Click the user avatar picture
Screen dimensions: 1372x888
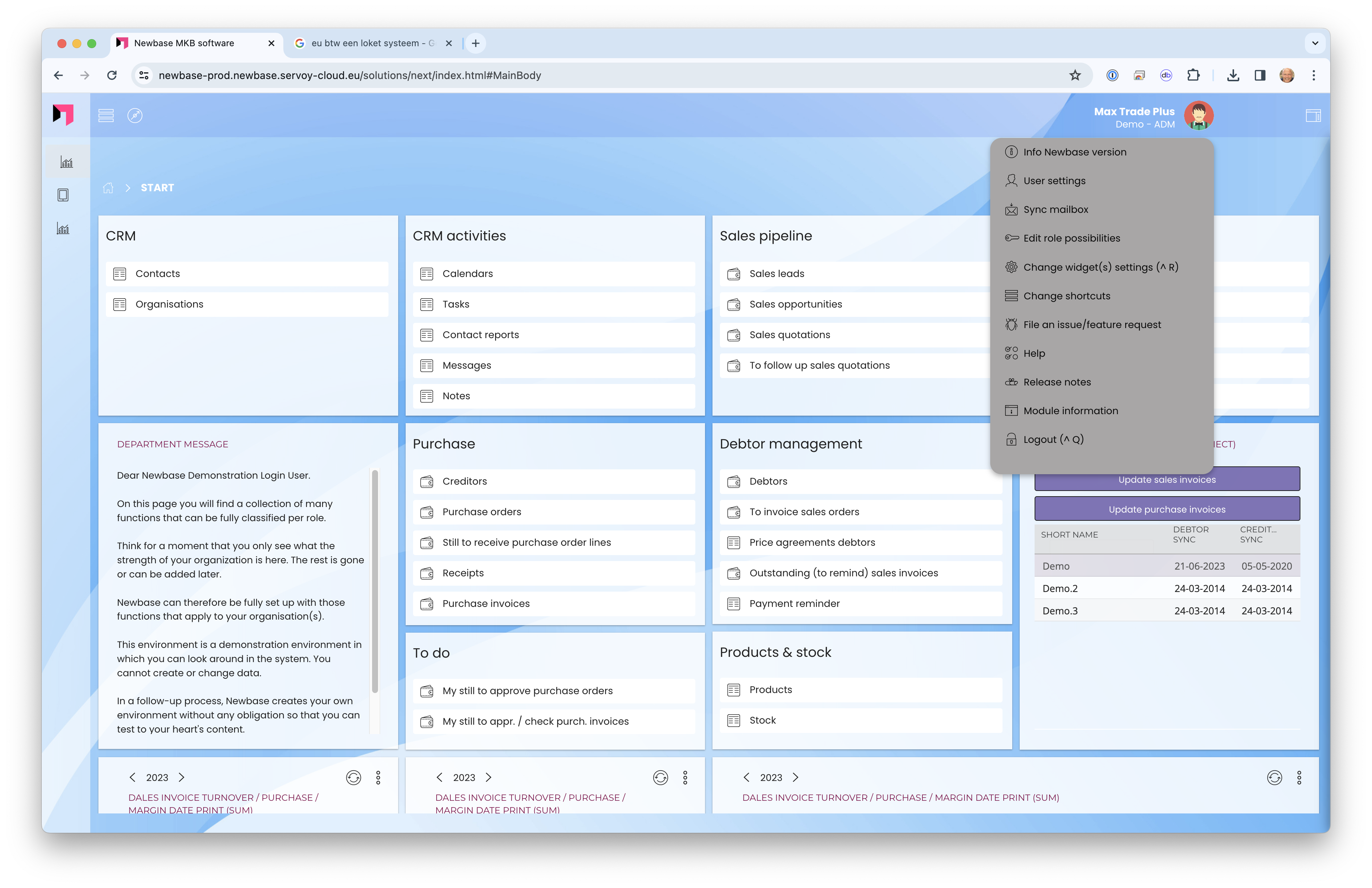[x=1199, y=116]
